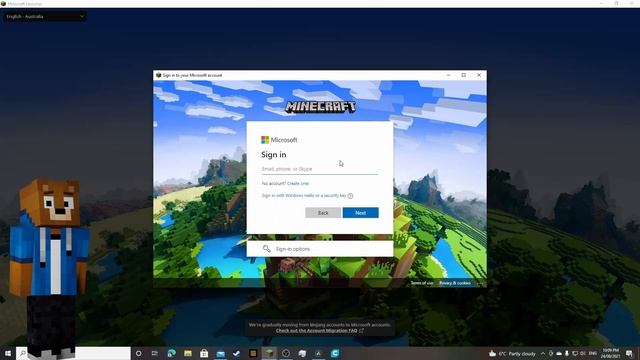This screenshot has width=640, height=360.
Task: Maximize the Microsoft sign-in dialog
Action: [x=464, y=75]
